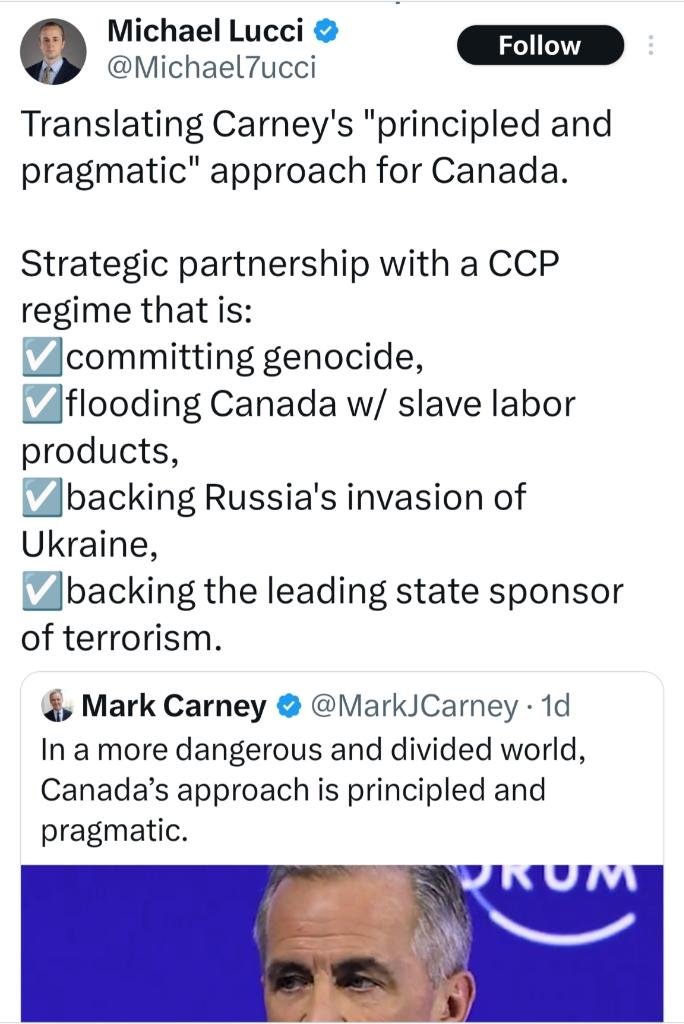Open the three-dot more options menu
The height and width of the screenshot is (1024, 684).
click(652, 46)
